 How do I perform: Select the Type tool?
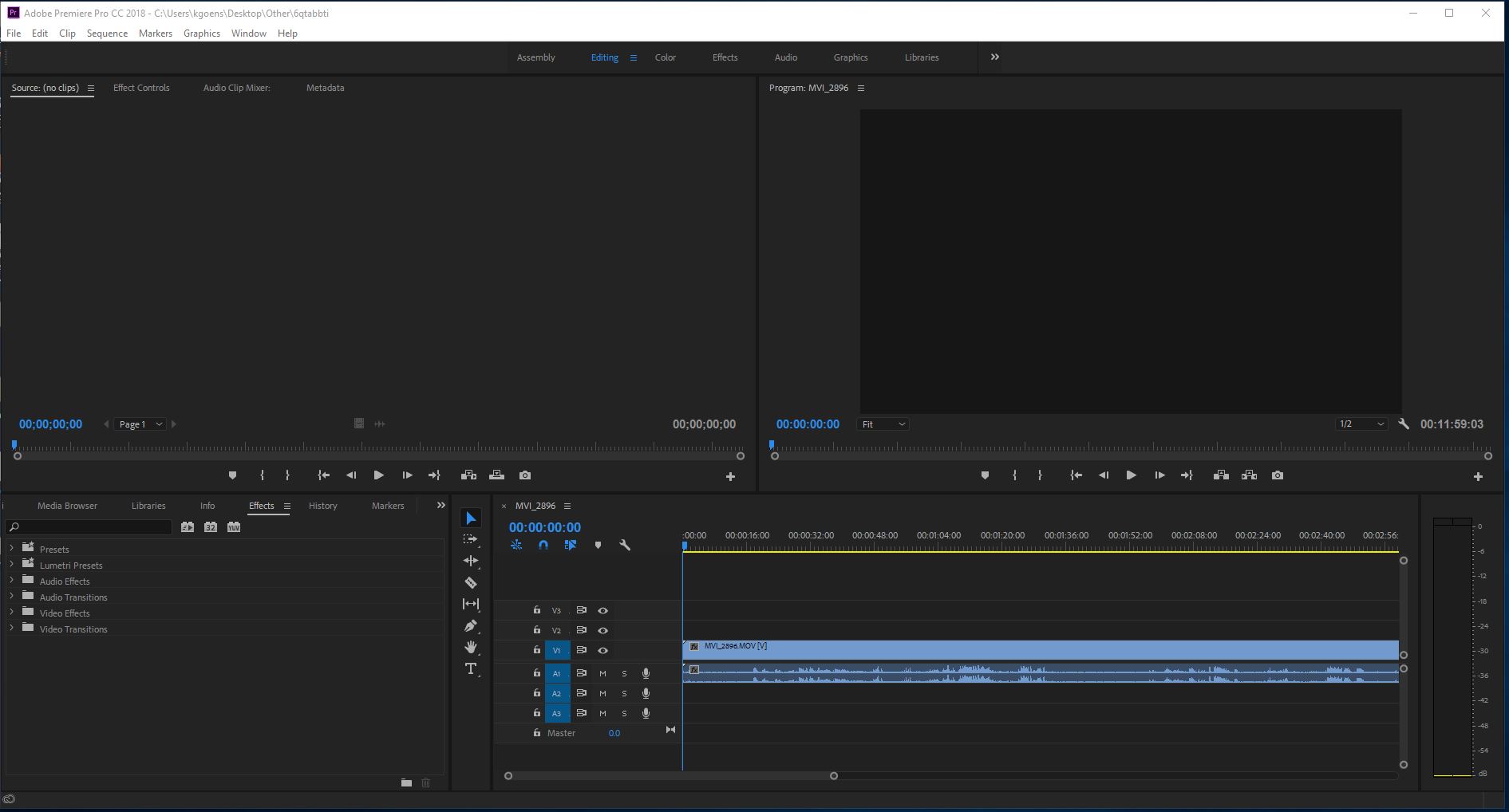tap(469, 670)
